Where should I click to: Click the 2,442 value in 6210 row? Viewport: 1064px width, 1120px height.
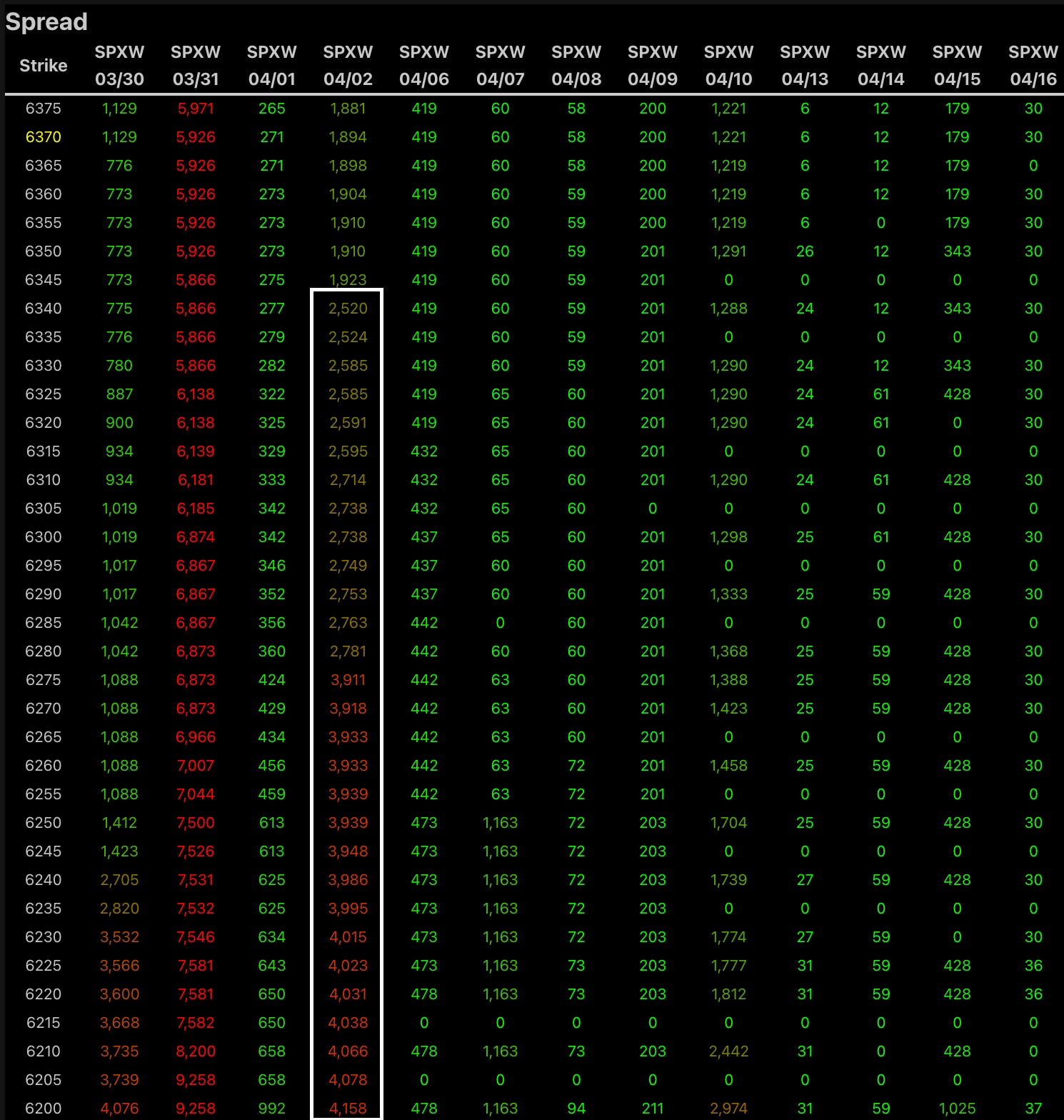click(x=729, y=1051)
